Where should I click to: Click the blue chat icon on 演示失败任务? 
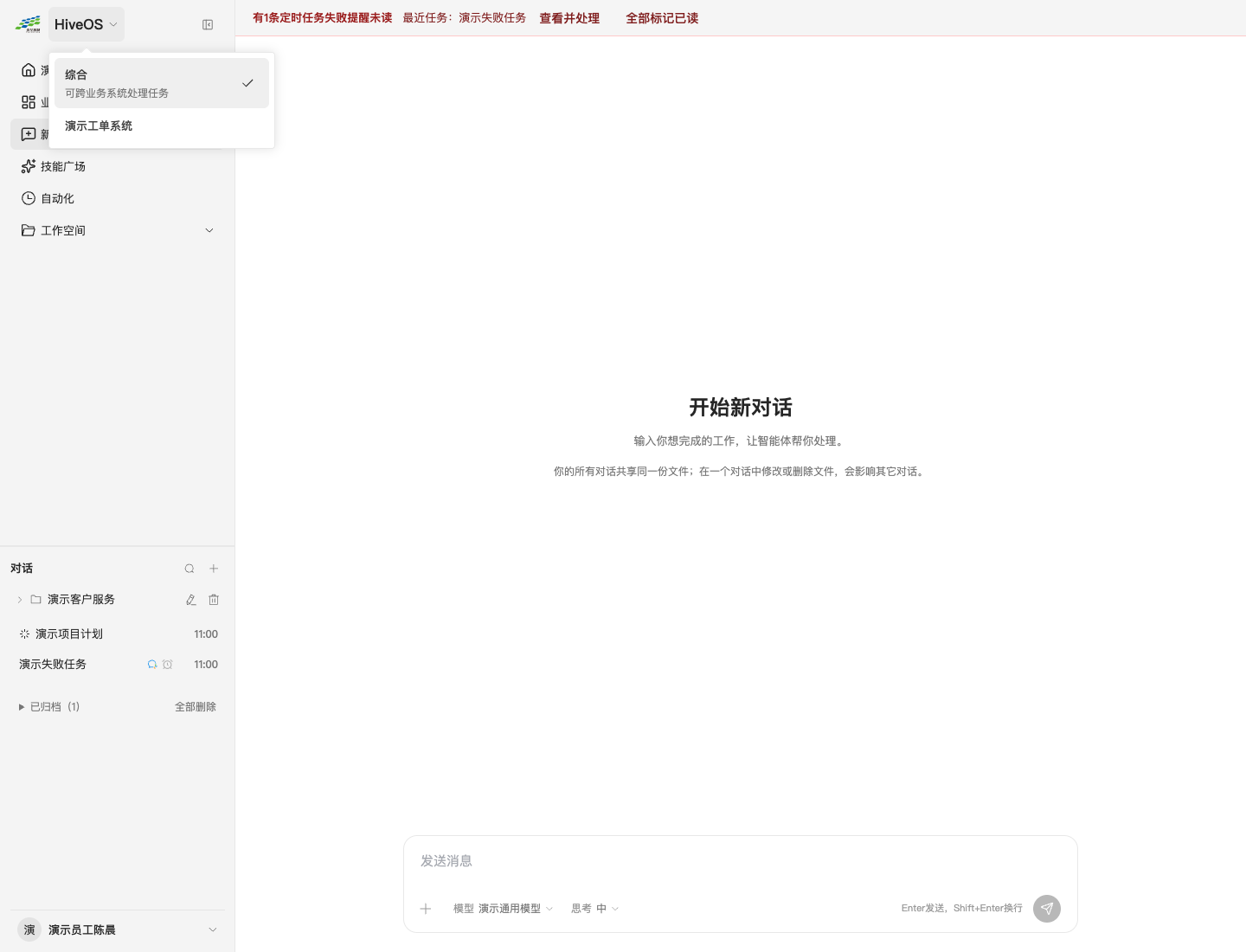click(152, 665)
